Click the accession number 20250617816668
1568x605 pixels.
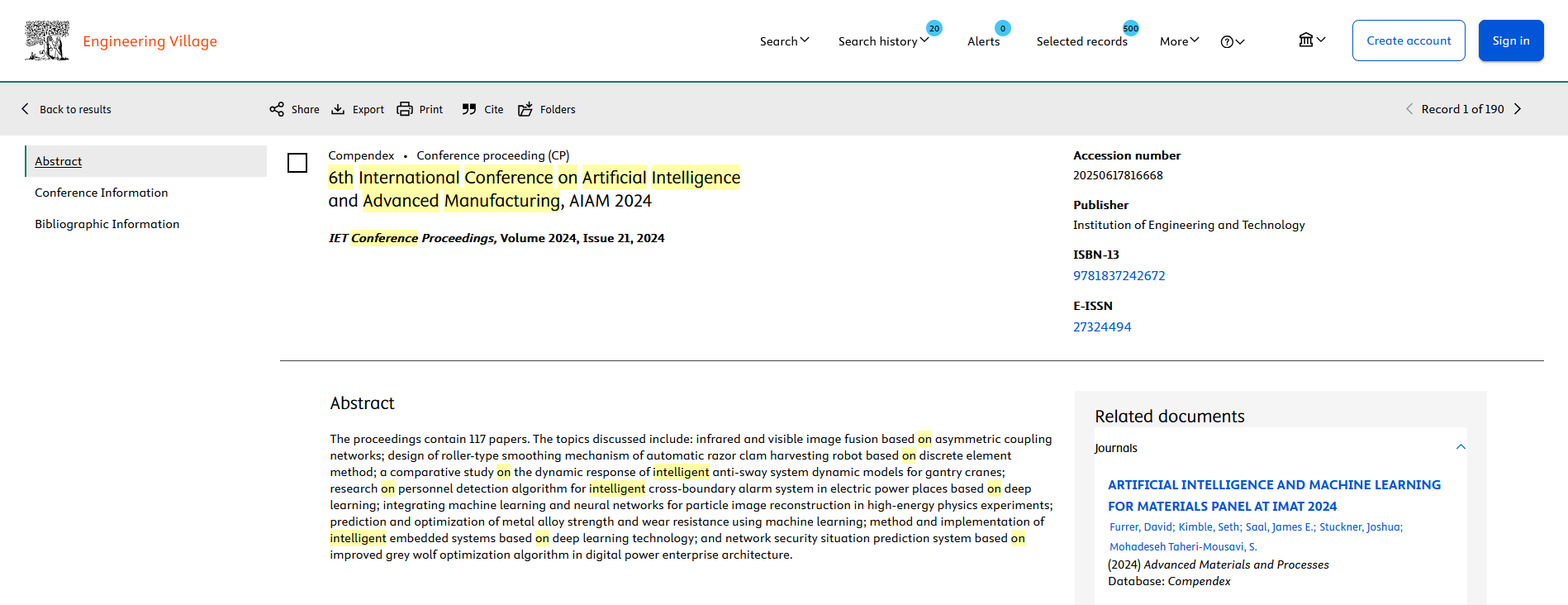coord(1118,175)
